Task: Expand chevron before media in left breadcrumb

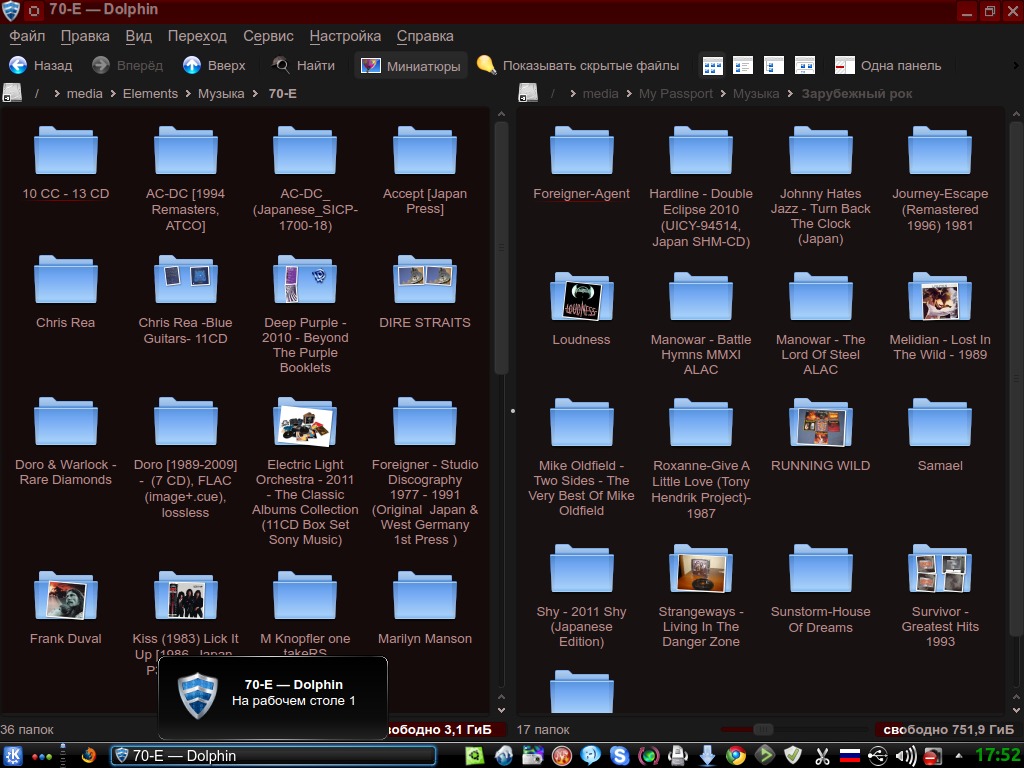Action: pos(57,93)
